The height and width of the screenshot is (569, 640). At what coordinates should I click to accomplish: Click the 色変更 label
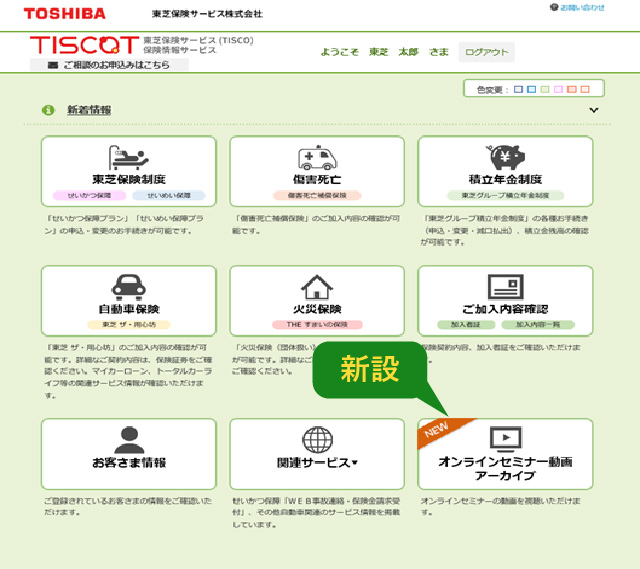coord(492,89)
